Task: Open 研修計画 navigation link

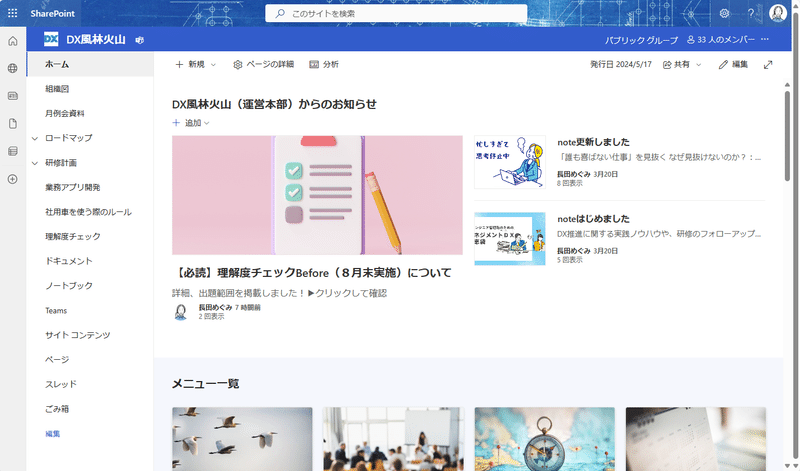Action: (x=61, y=163)
